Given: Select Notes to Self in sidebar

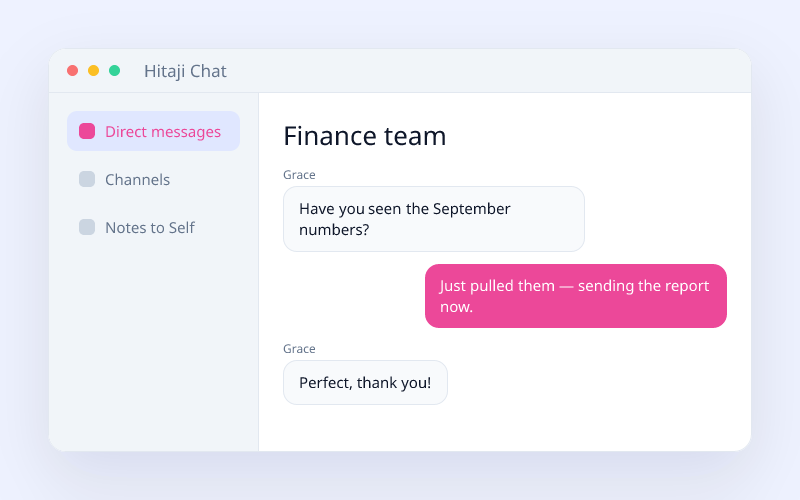Looking at the screenshot, I should (153, 227).
